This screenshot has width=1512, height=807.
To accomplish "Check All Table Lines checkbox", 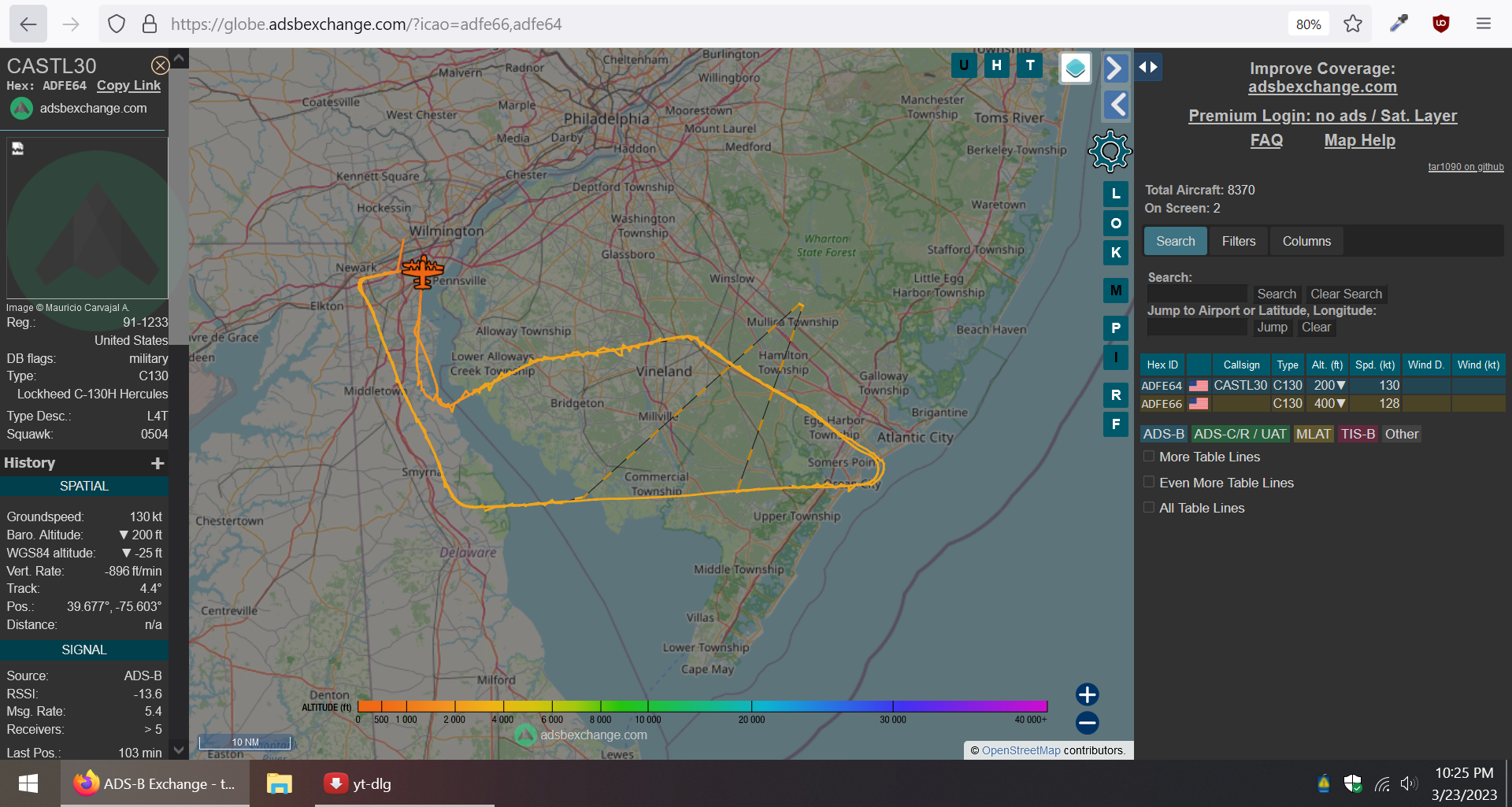I will click(1149, 508).
